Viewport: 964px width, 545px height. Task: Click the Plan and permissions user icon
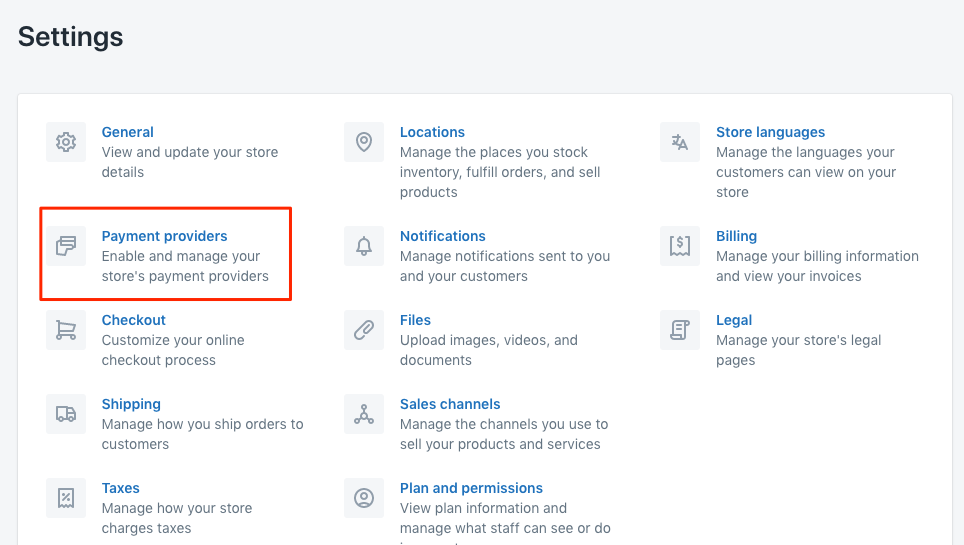[x=364, y=498]
